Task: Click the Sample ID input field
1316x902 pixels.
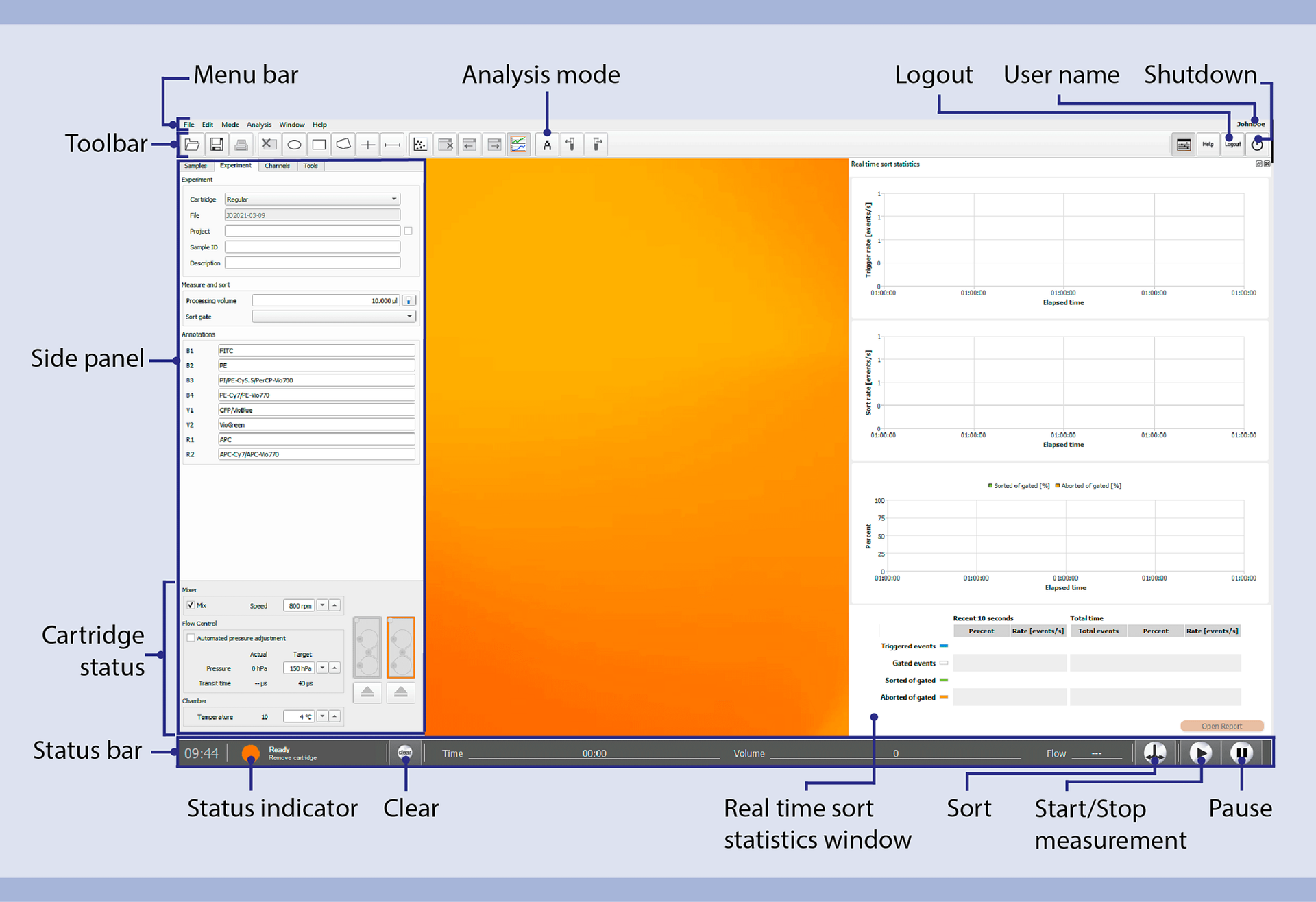Action: pos(313,247)
